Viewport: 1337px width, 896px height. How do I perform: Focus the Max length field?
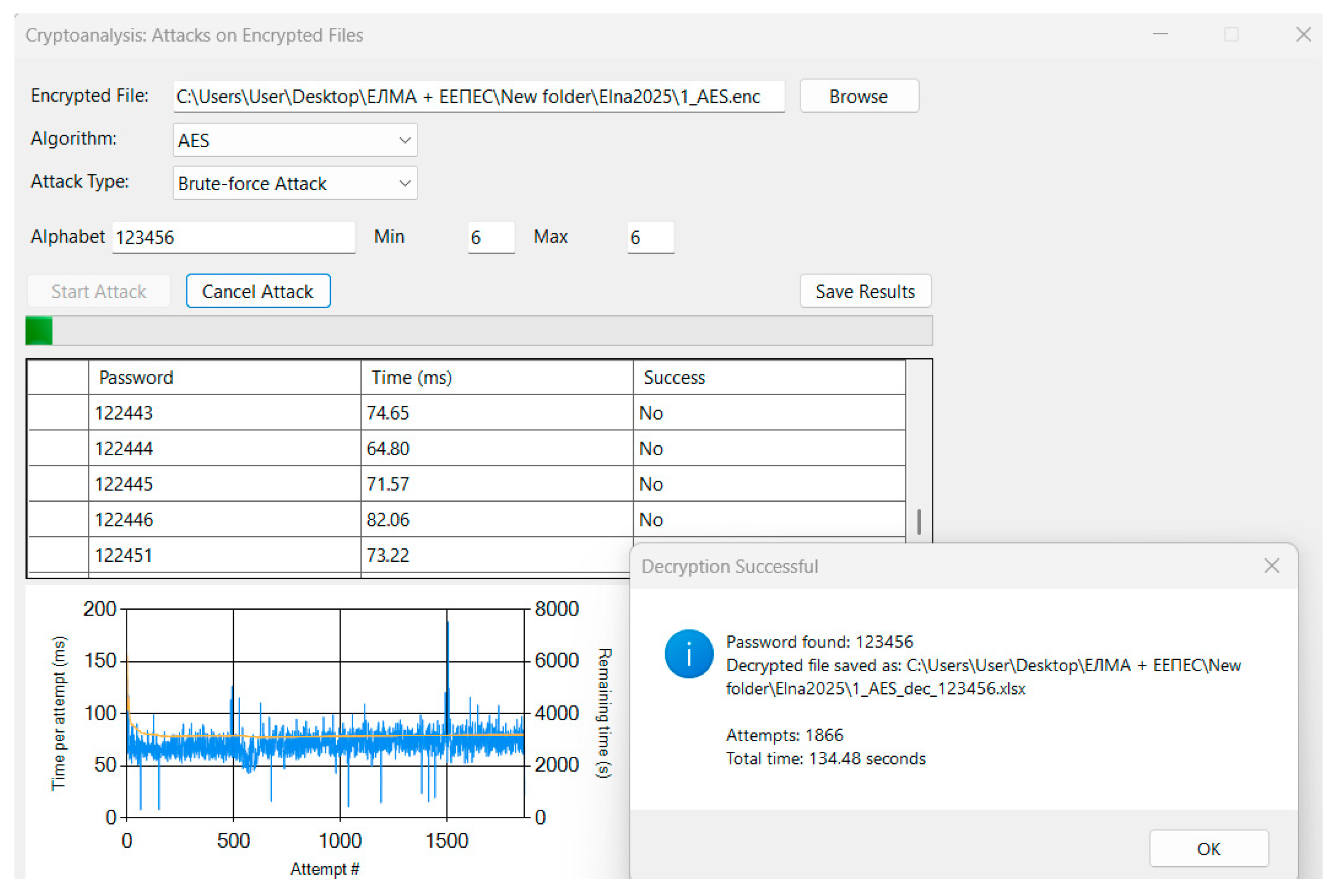tap(650, 237)
